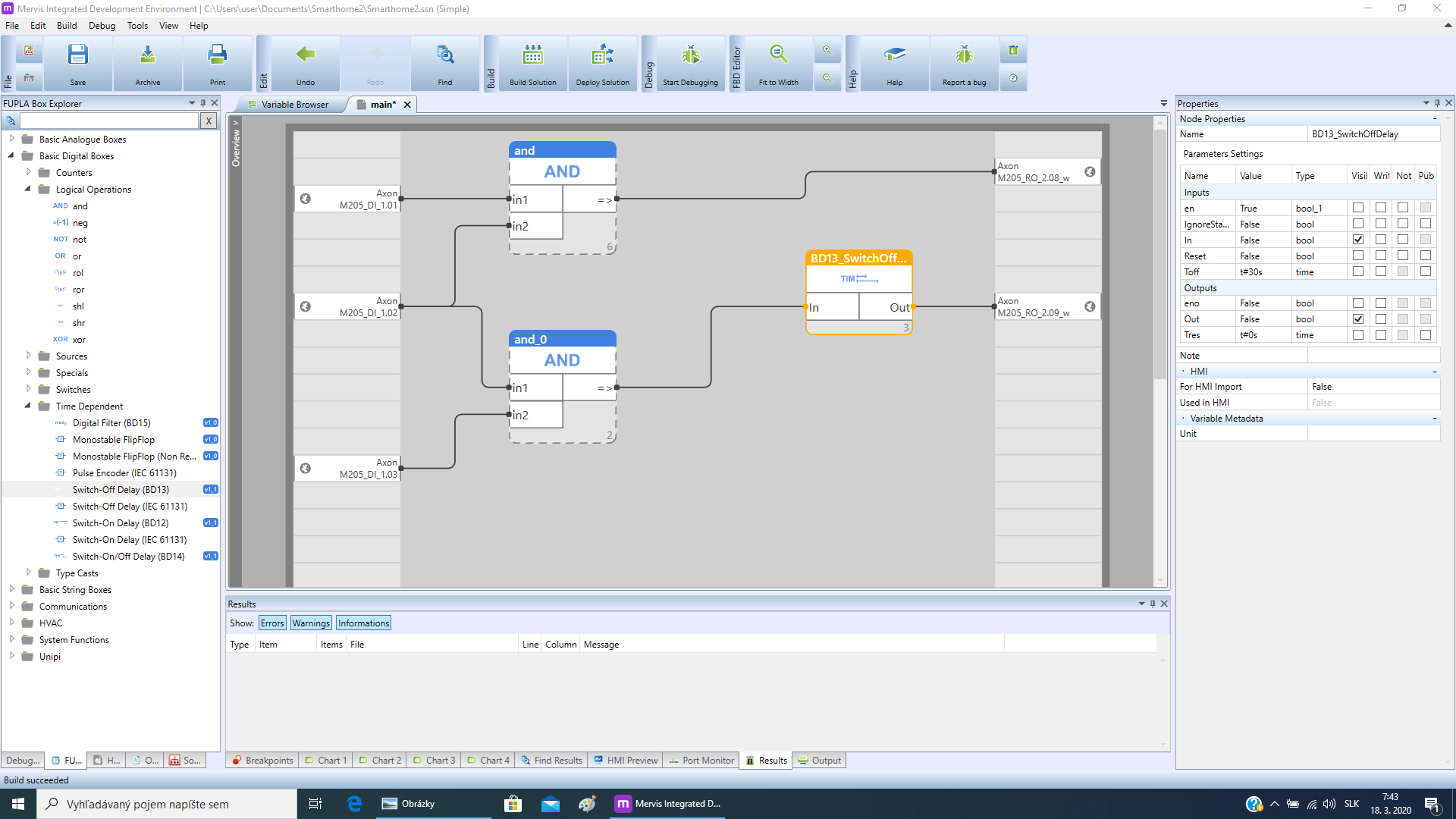This screenshot has height=819, width=1456.
Task: Click the Report a bug icon
Action: click(964, 55)
